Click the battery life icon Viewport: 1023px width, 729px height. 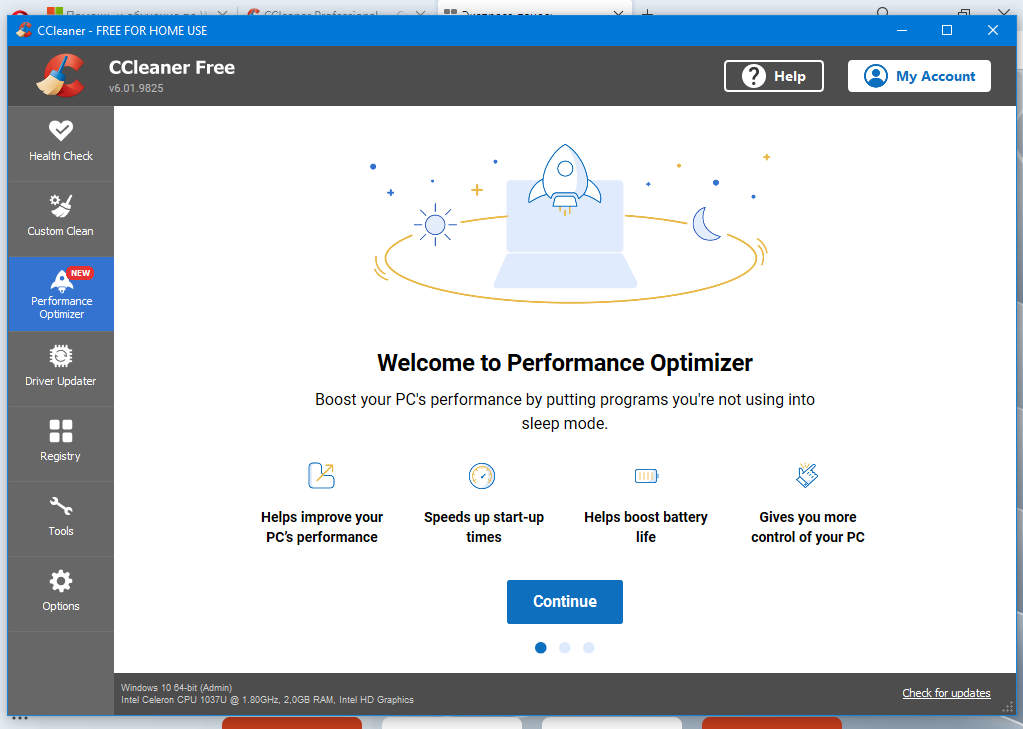(x=647, y=476)
